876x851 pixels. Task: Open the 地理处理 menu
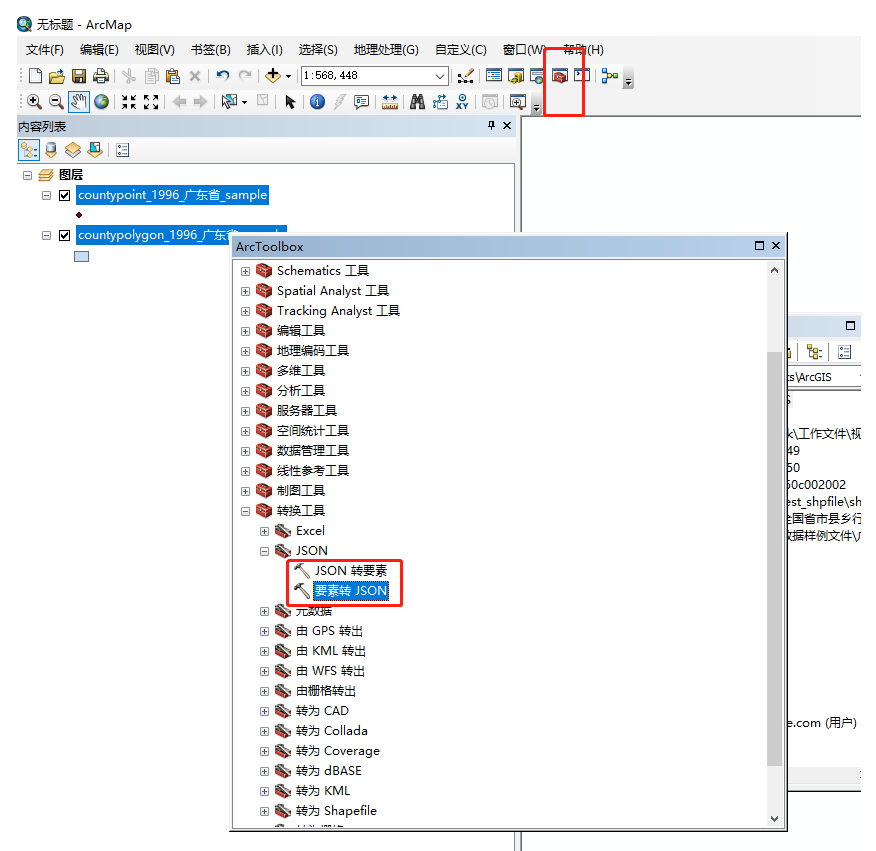pyautogui.click(x=385, y=49)
